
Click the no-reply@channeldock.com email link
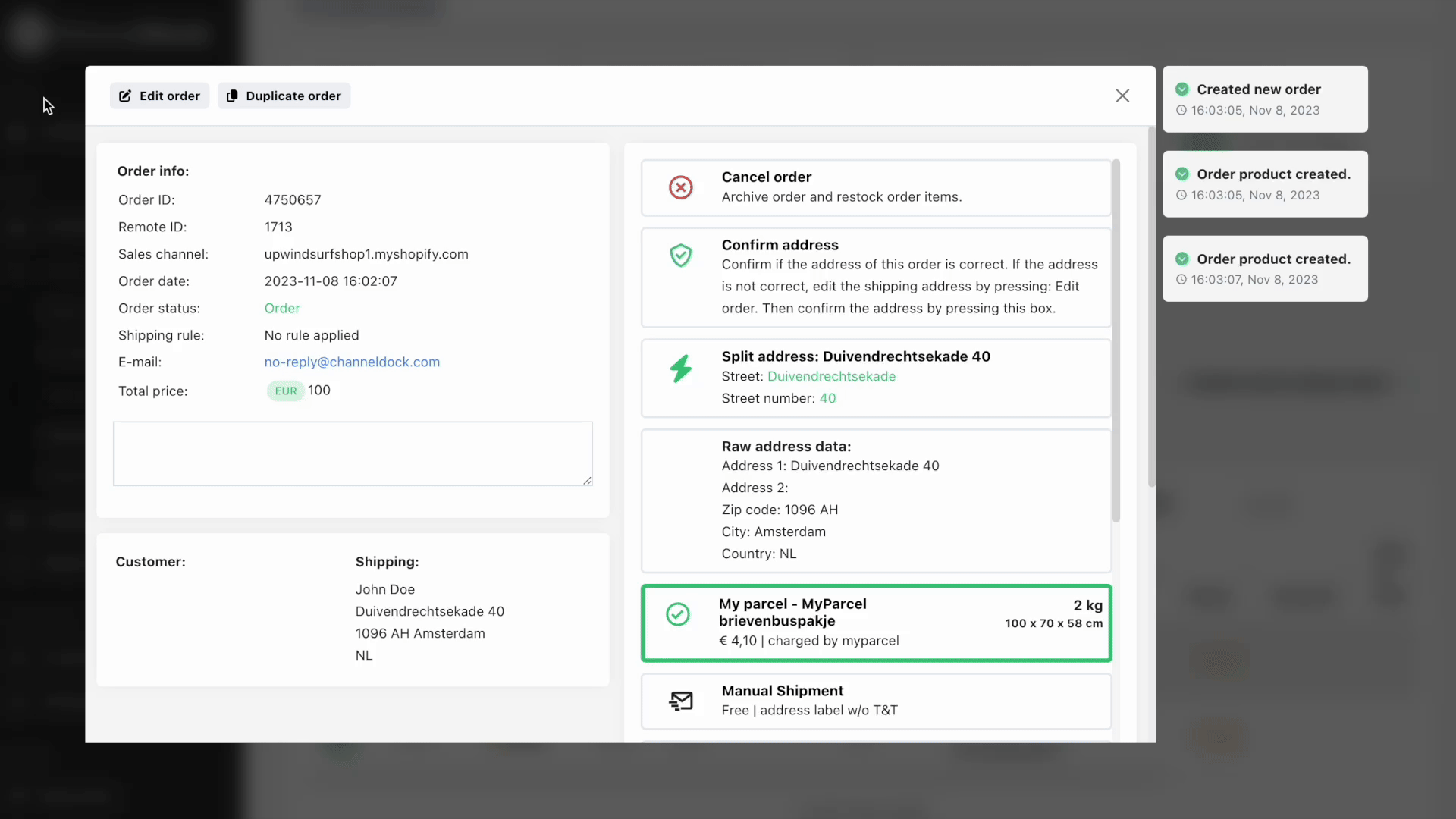[x=352, y=362]
